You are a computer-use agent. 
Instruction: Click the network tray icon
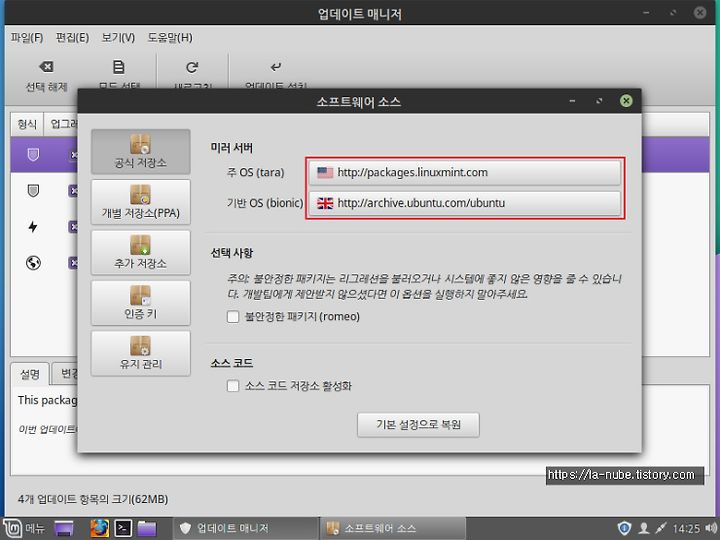click(660, 529)
